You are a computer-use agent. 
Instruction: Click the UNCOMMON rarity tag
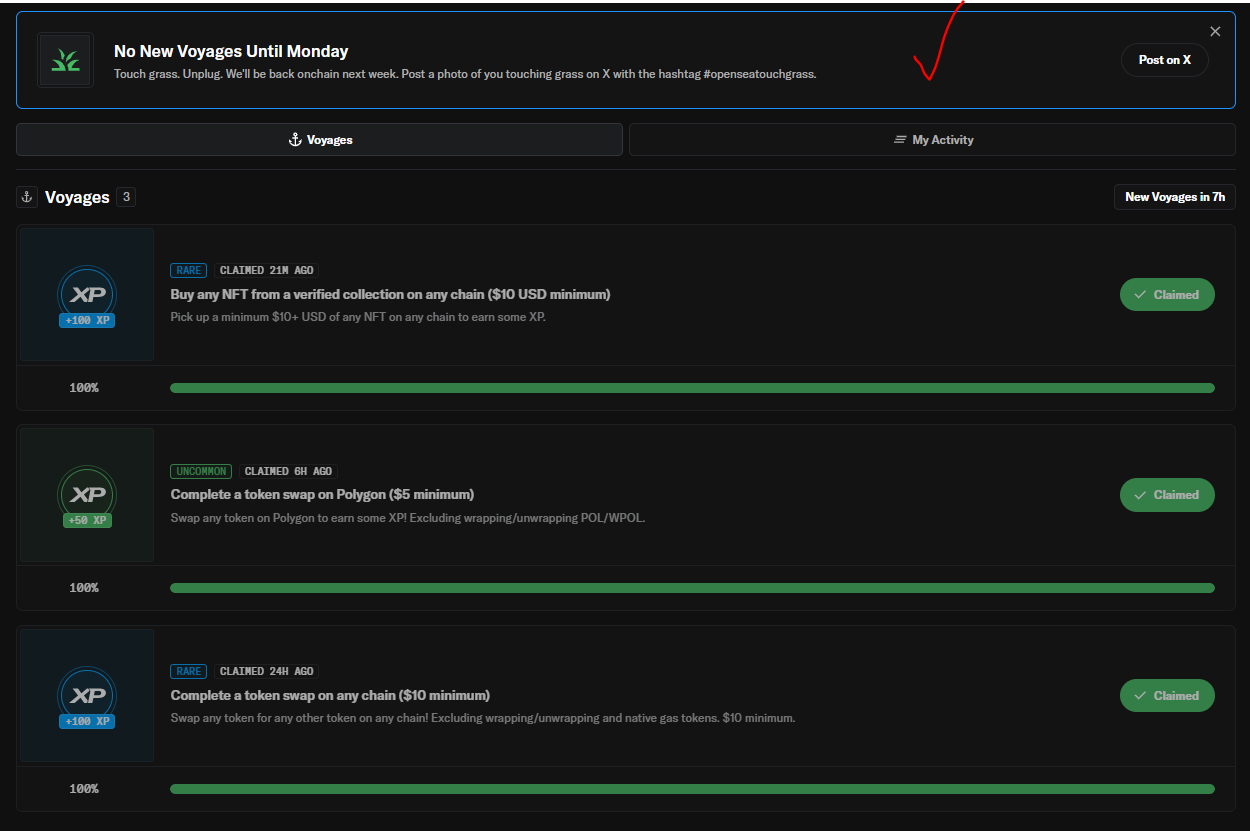tap(201, 471)
